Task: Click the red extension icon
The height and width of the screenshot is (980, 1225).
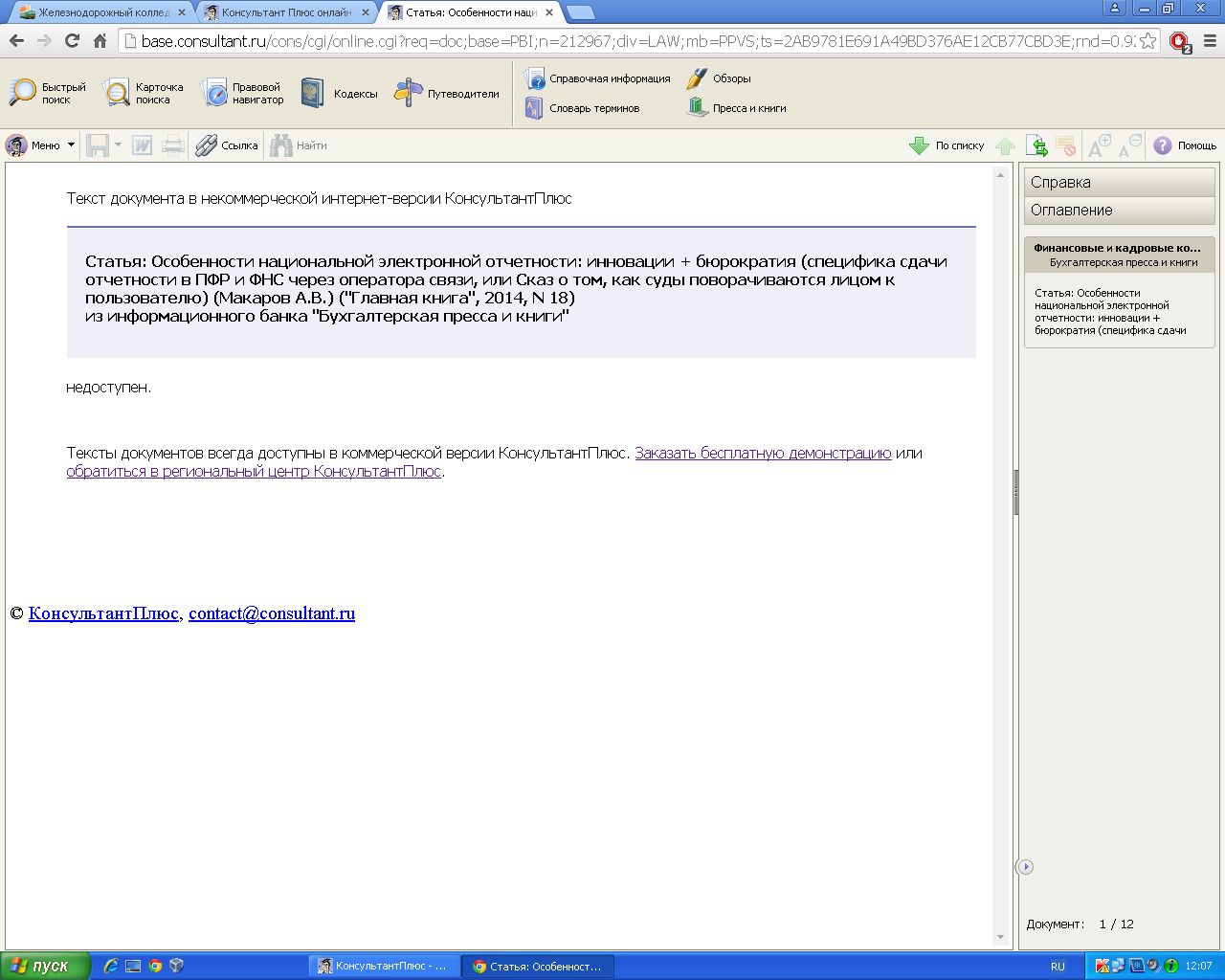Action: coord(1180,42)
